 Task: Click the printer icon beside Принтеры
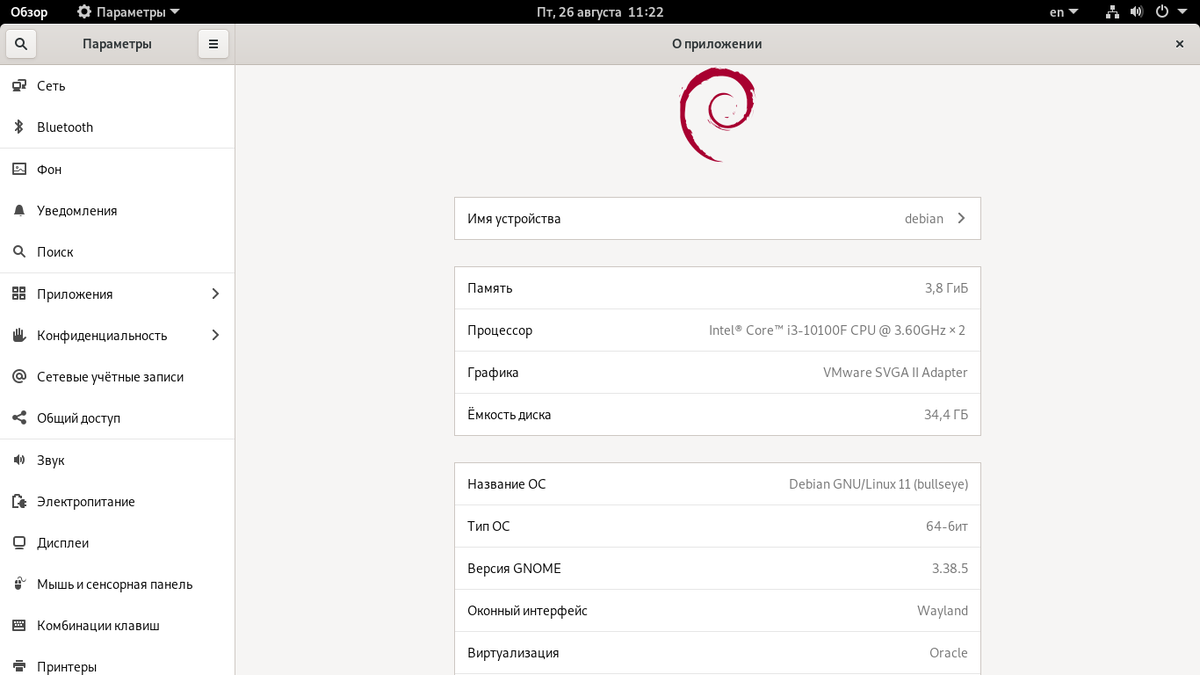(18, 666)
